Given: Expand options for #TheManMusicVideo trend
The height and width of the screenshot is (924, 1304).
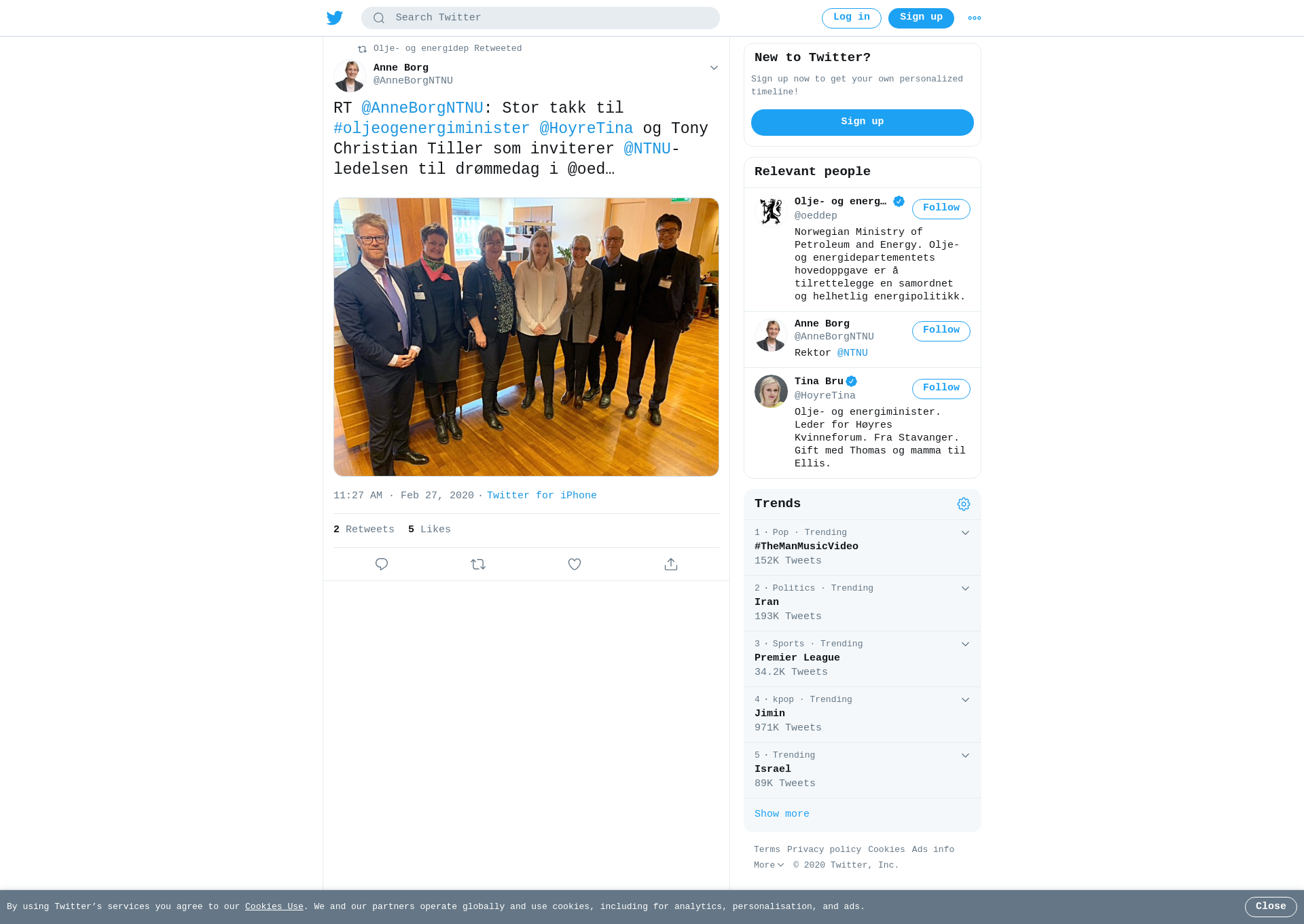Looking at the screenshot, I should (x=965, y=533).
